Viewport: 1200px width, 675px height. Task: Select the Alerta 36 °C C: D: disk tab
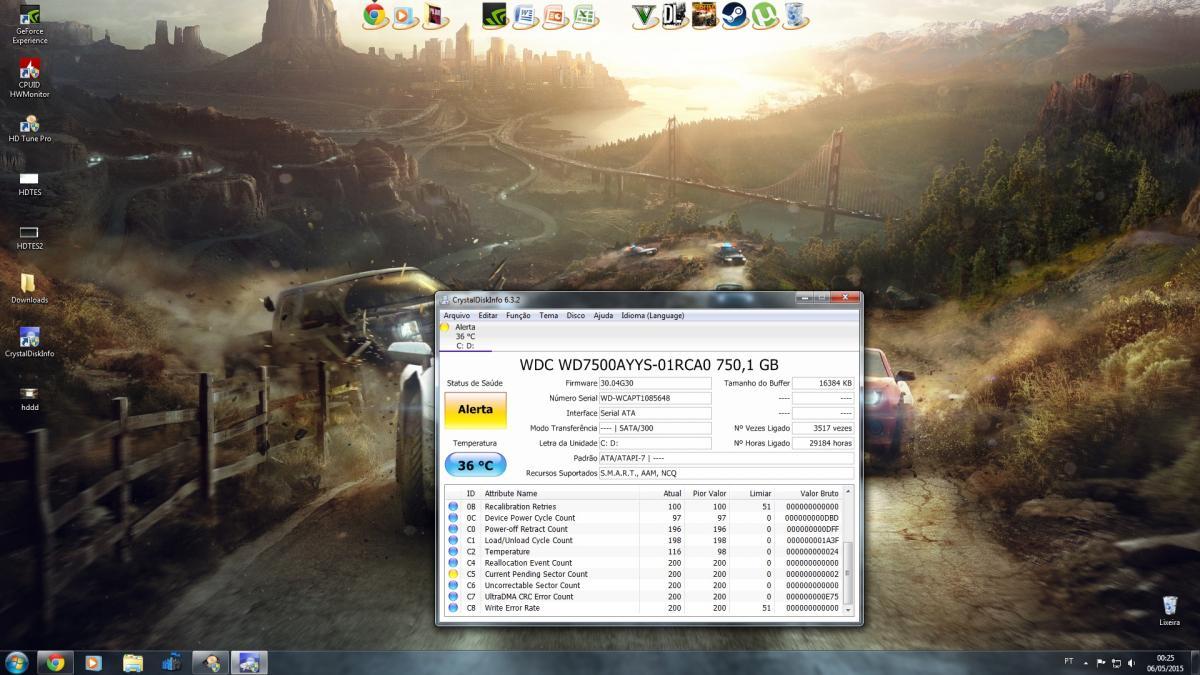(x=465, y=336)
